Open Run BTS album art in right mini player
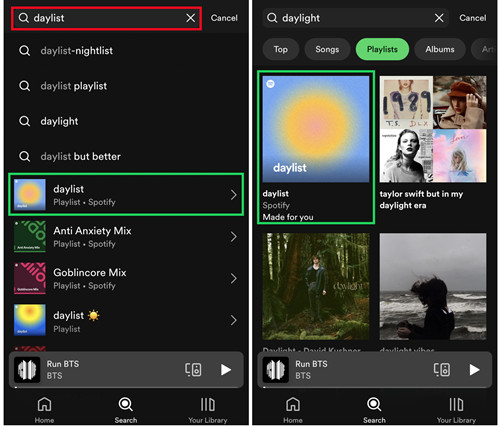 (x=276, y=370)
